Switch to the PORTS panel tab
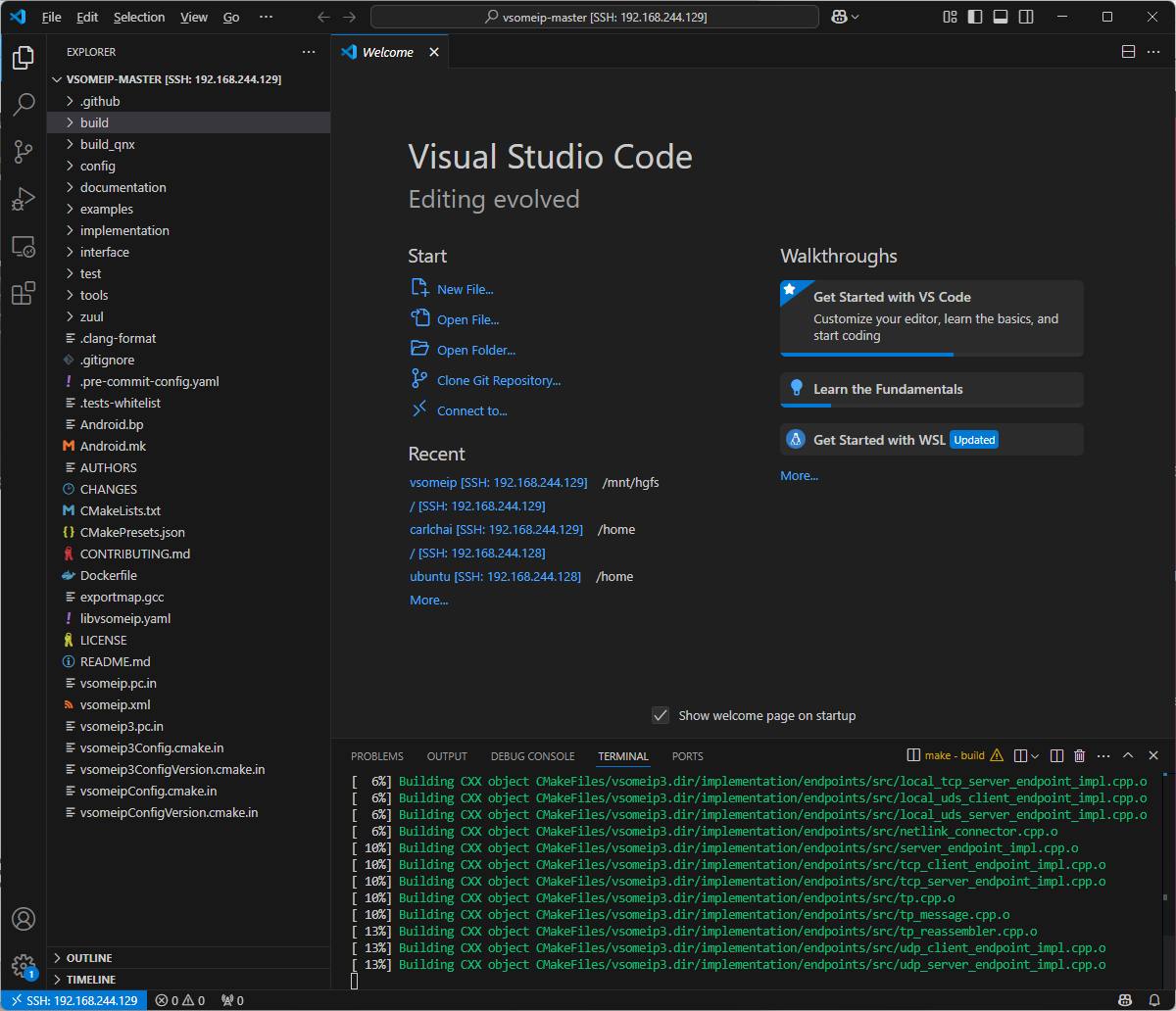1176x1011 pixels. click(688, 756)
